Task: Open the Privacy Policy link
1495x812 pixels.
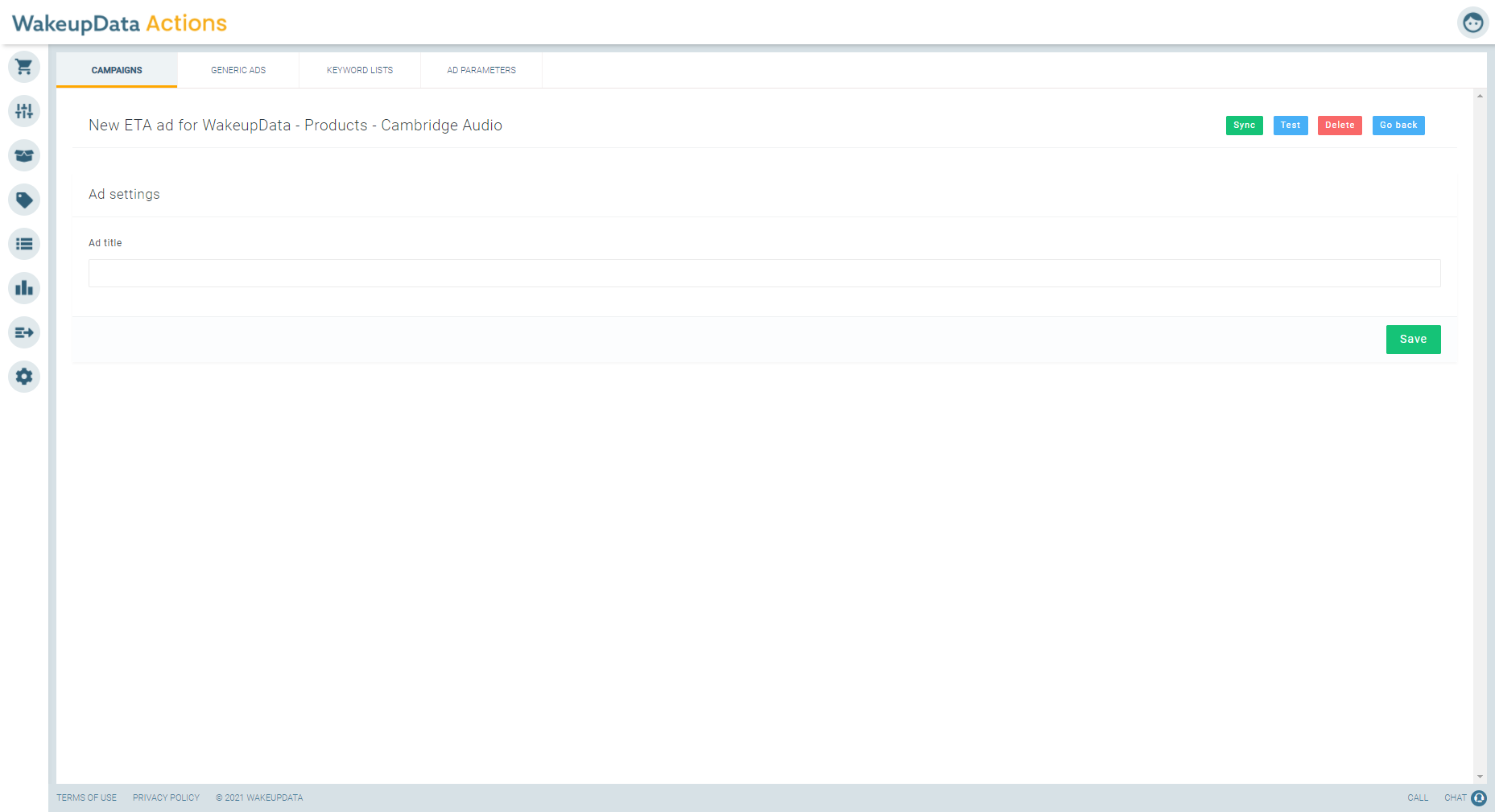Action: tap(166, 798)
